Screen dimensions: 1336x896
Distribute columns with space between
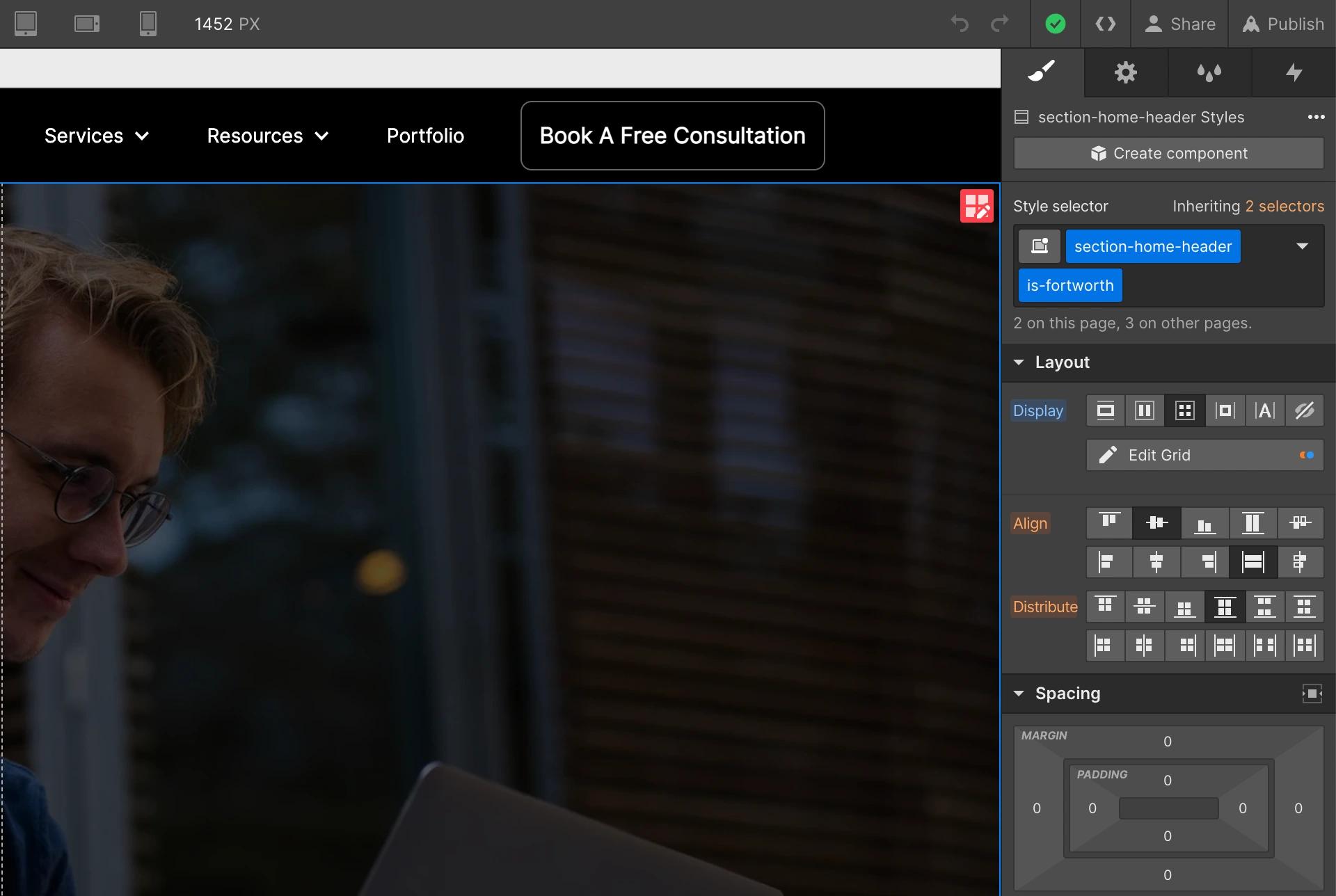click(1264, 646)
